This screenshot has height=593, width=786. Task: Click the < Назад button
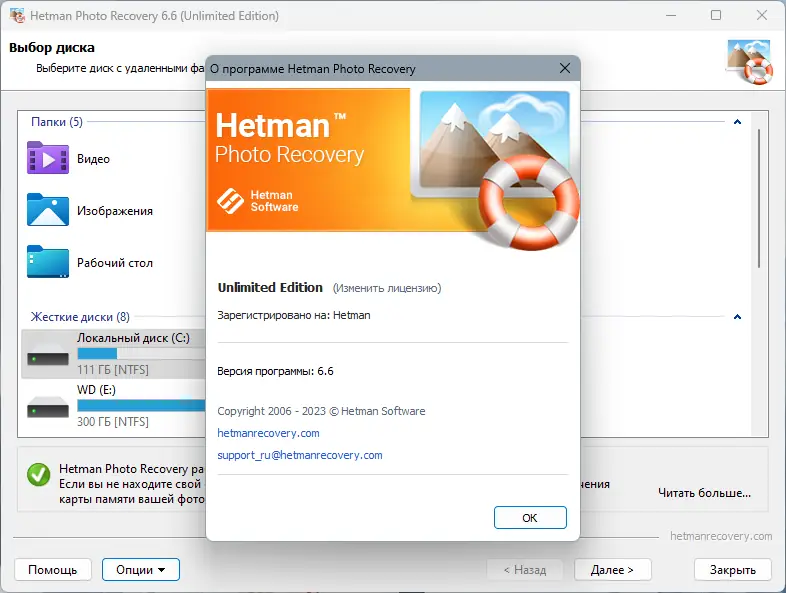[525, 569]
